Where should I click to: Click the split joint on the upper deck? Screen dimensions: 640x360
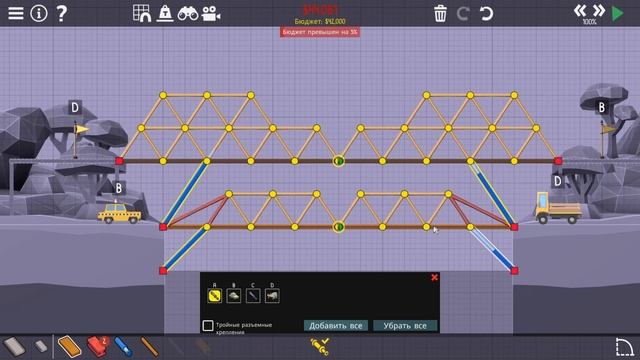[x=338, y=161]
